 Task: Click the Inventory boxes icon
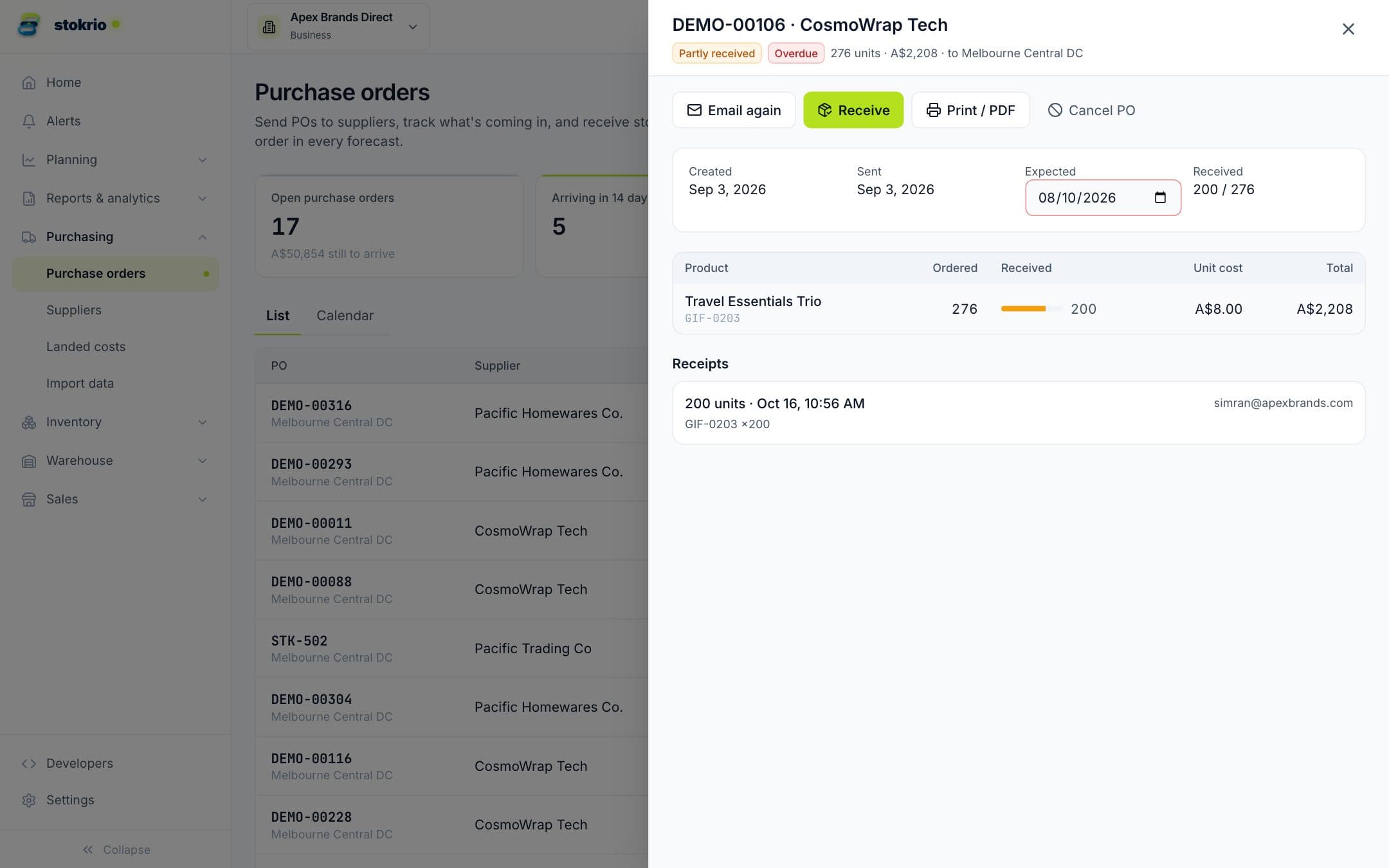tap(28, 422)
